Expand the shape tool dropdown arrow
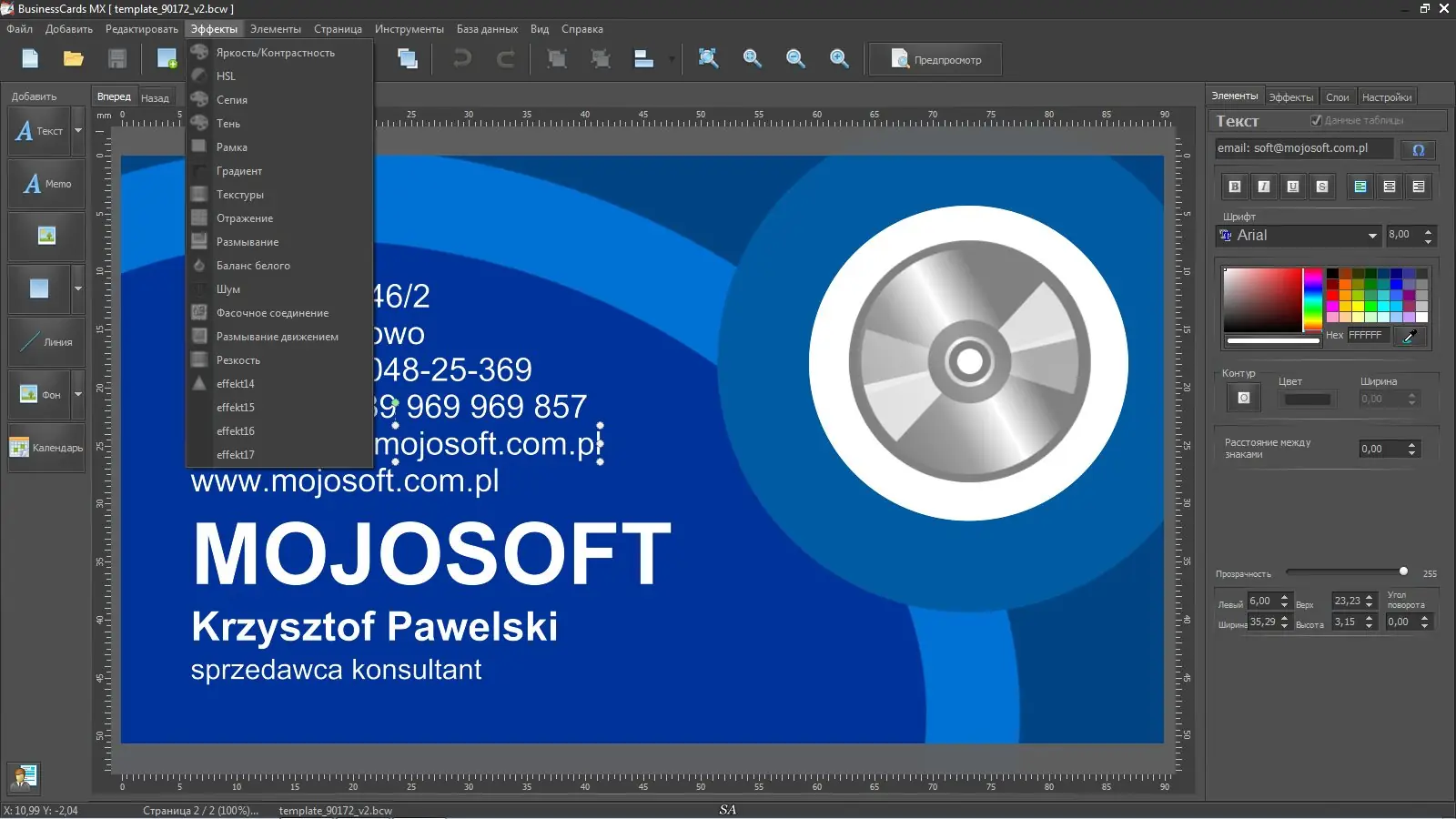The width and height of the screenshot is (1456, 819). pos(78,289)
